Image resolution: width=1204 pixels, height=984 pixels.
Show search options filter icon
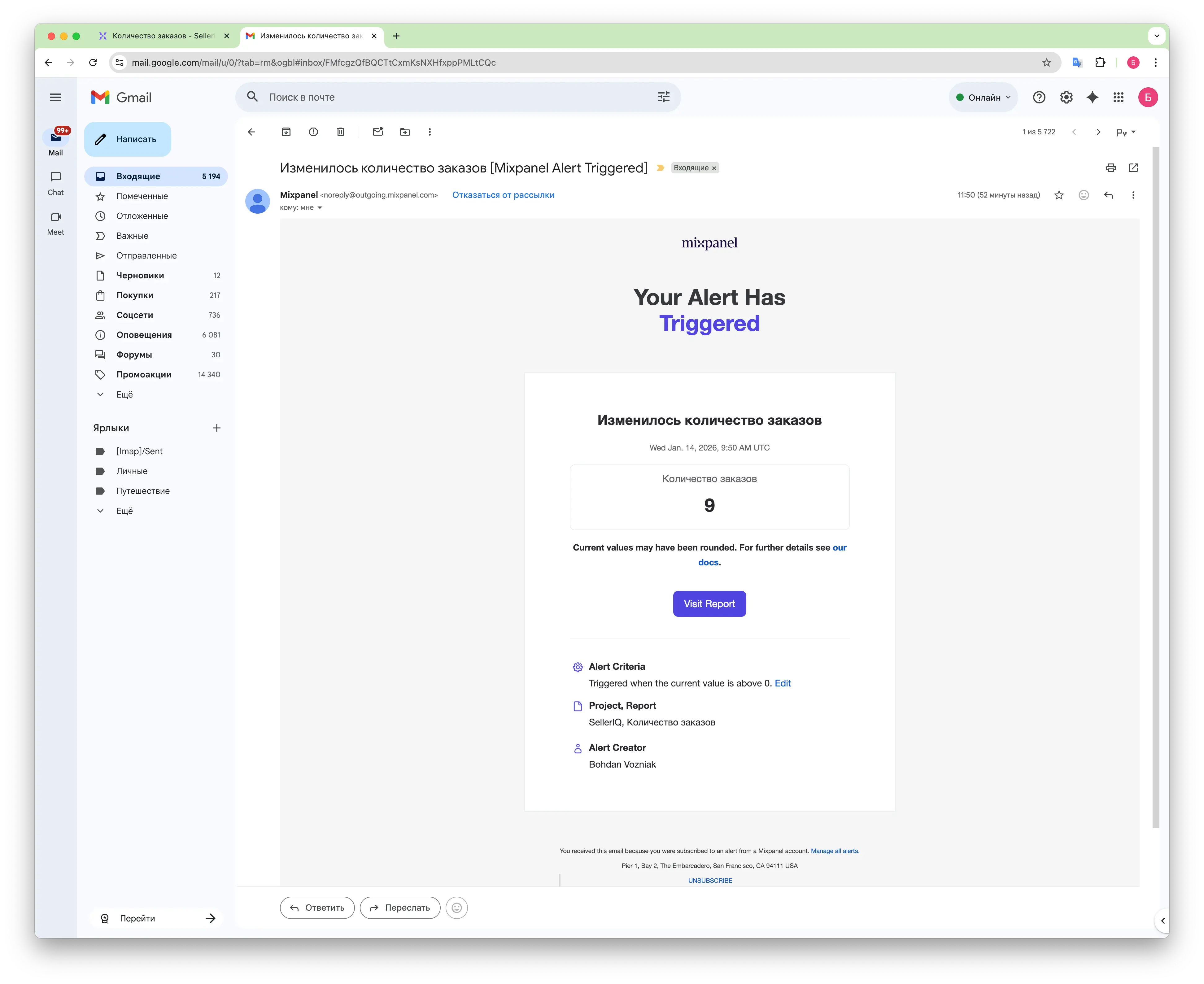point(664,97)
